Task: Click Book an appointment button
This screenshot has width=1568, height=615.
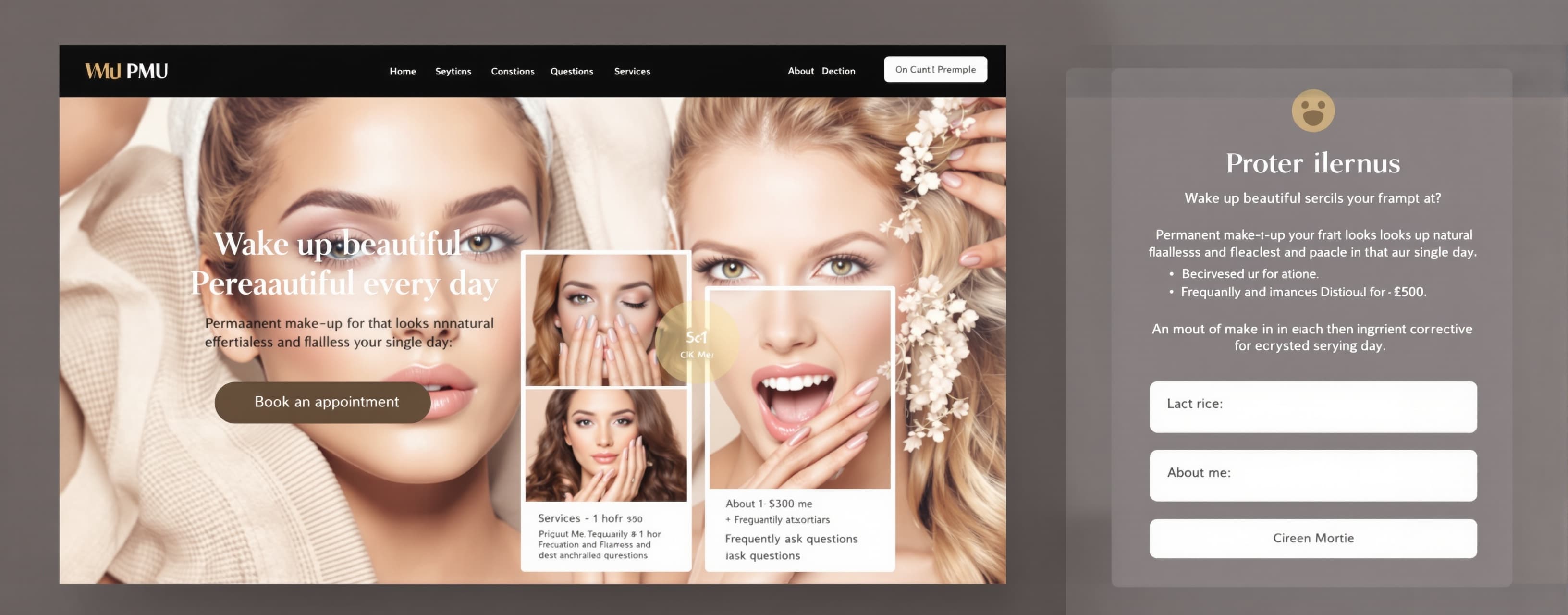Action: click(323, 402)
